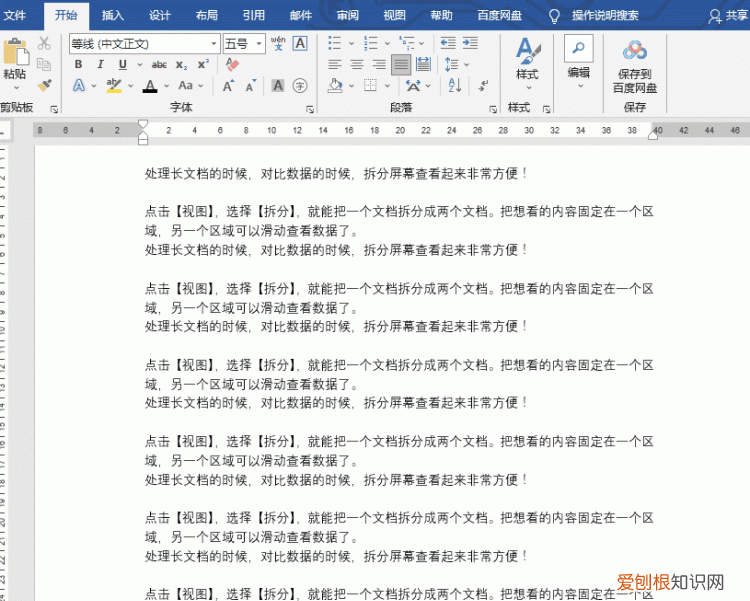This screenshot has height=601, width=750.
Task: Apply character shading icon
Action: tap(278, 86)
